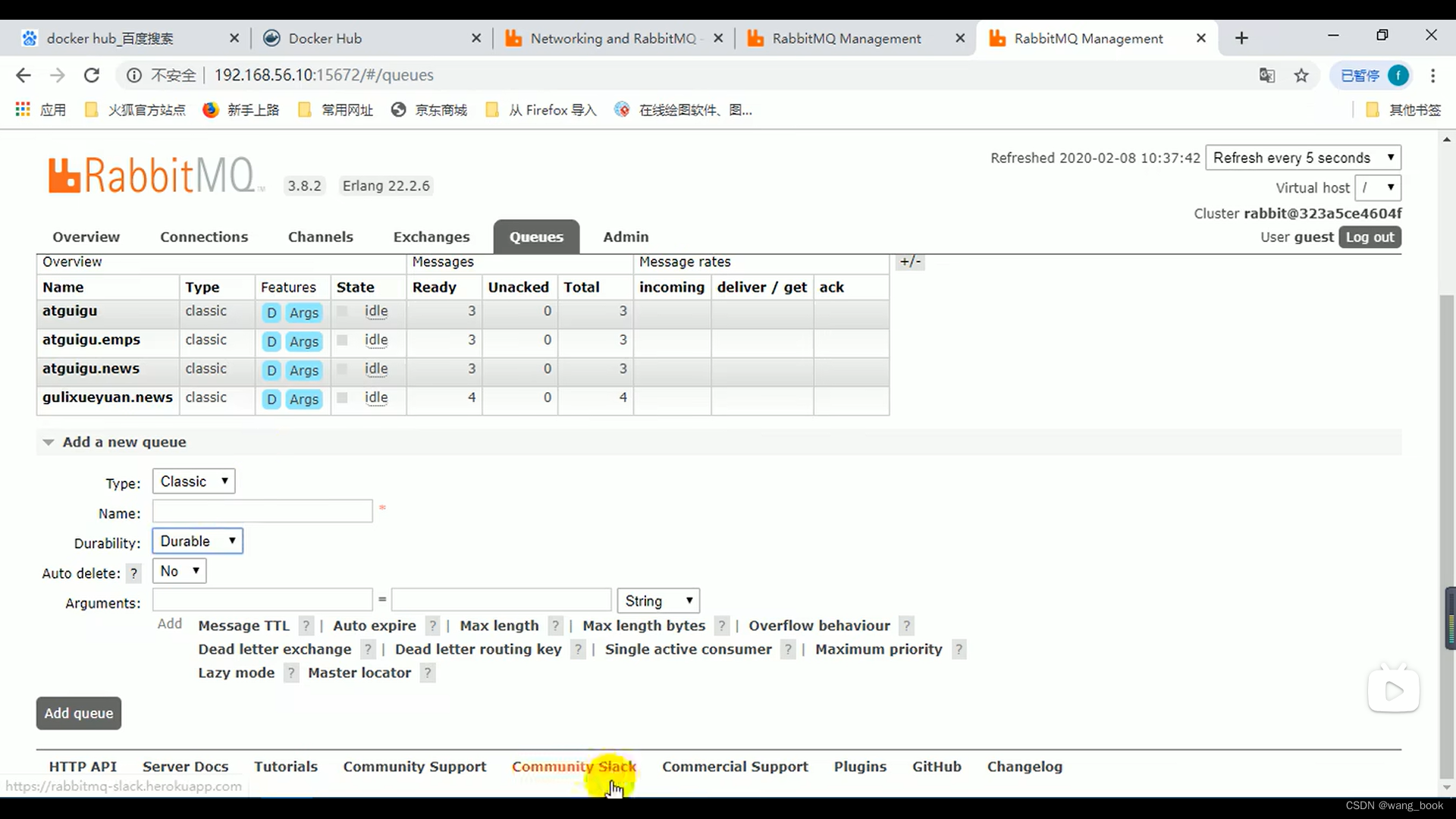This screenshot has width=1456, height=819.
Task: Open the Connections tab
Action: [x=204, y=237]
